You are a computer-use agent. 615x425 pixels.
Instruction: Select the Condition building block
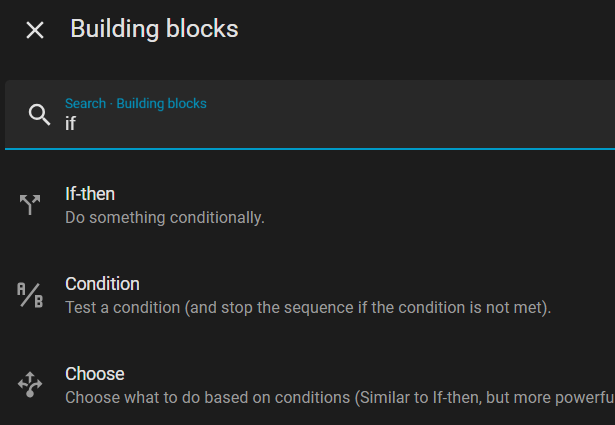click(102, 284)
